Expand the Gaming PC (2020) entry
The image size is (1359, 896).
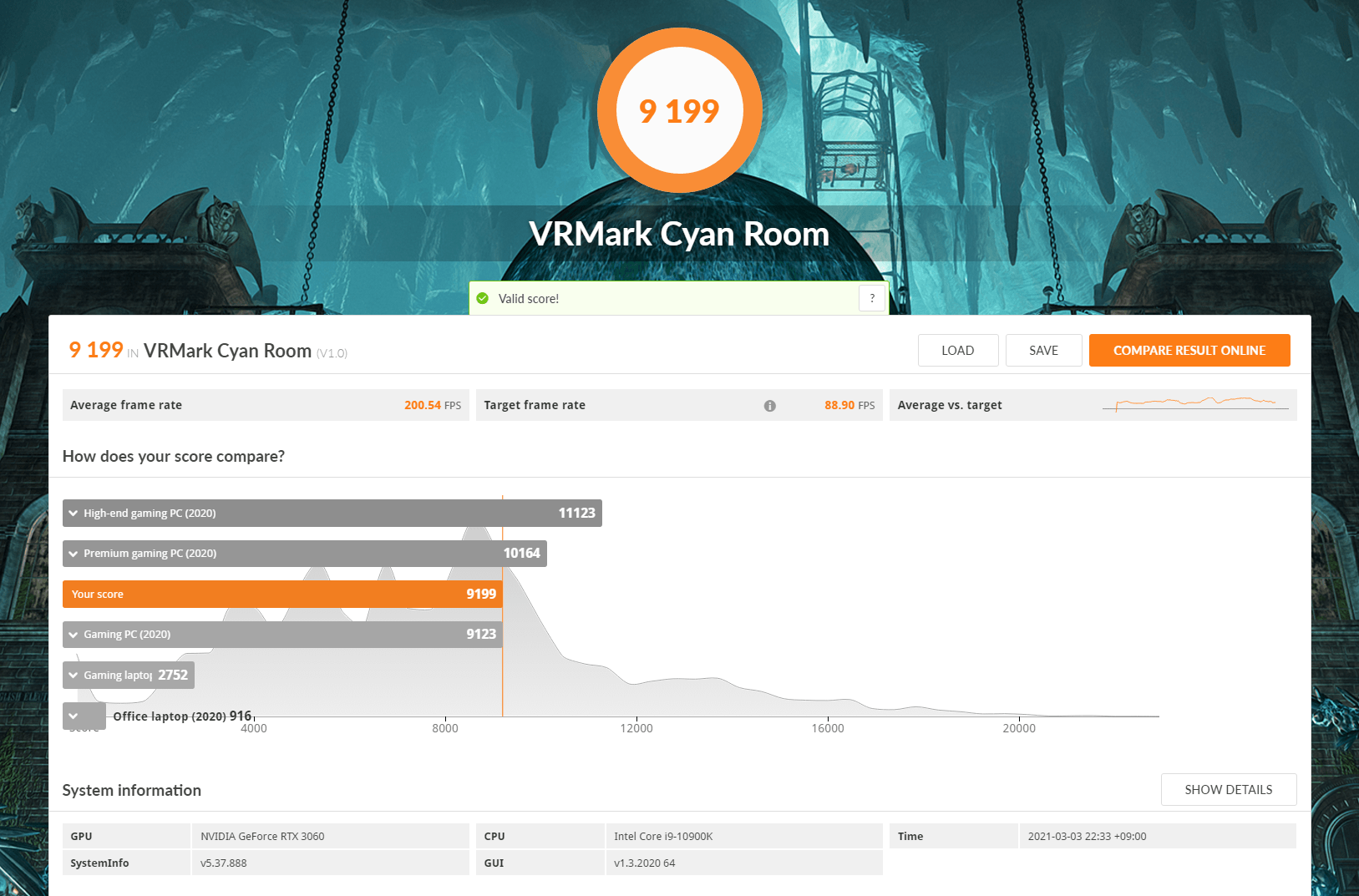[74, 635]
